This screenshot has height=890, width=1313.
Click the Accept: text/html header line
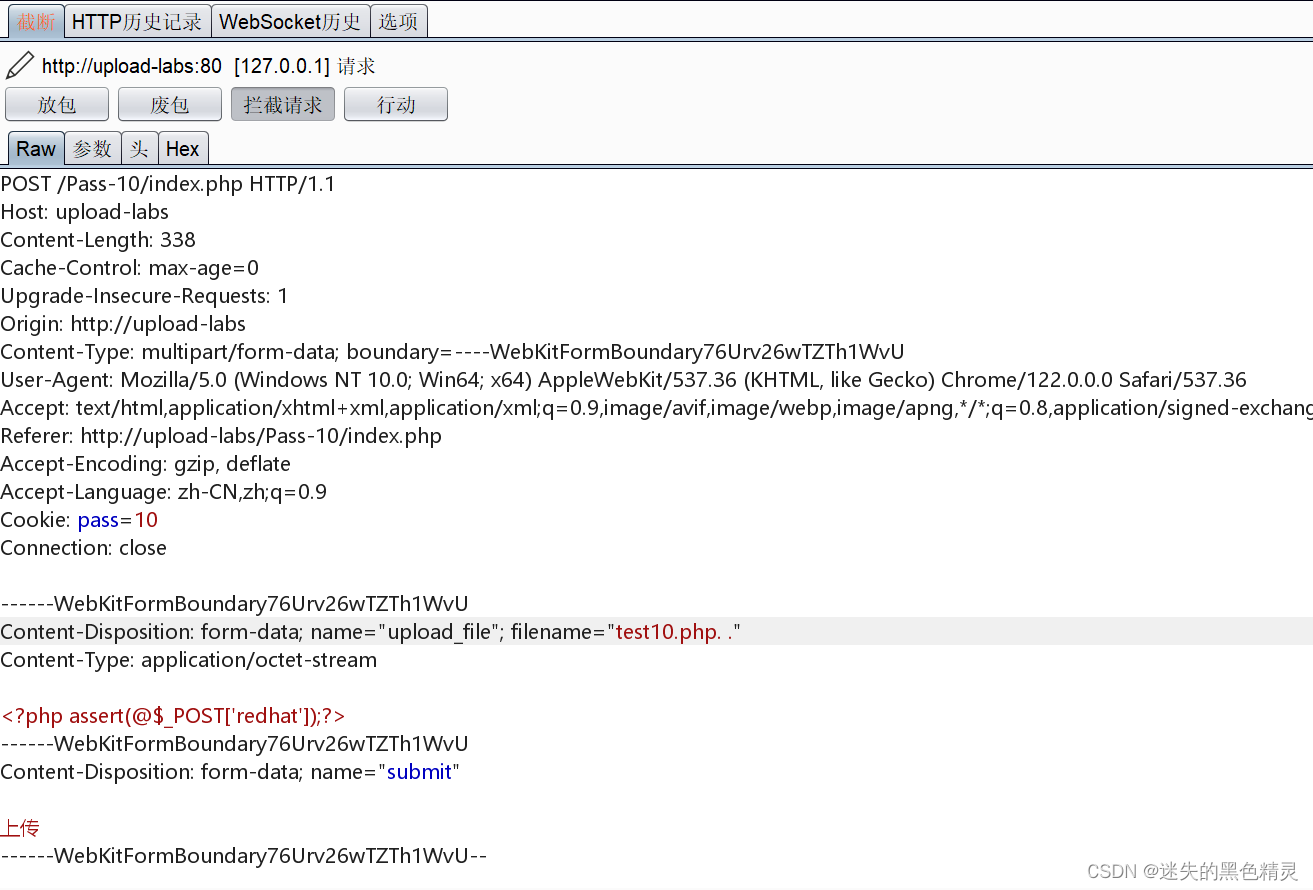(656, 408)
